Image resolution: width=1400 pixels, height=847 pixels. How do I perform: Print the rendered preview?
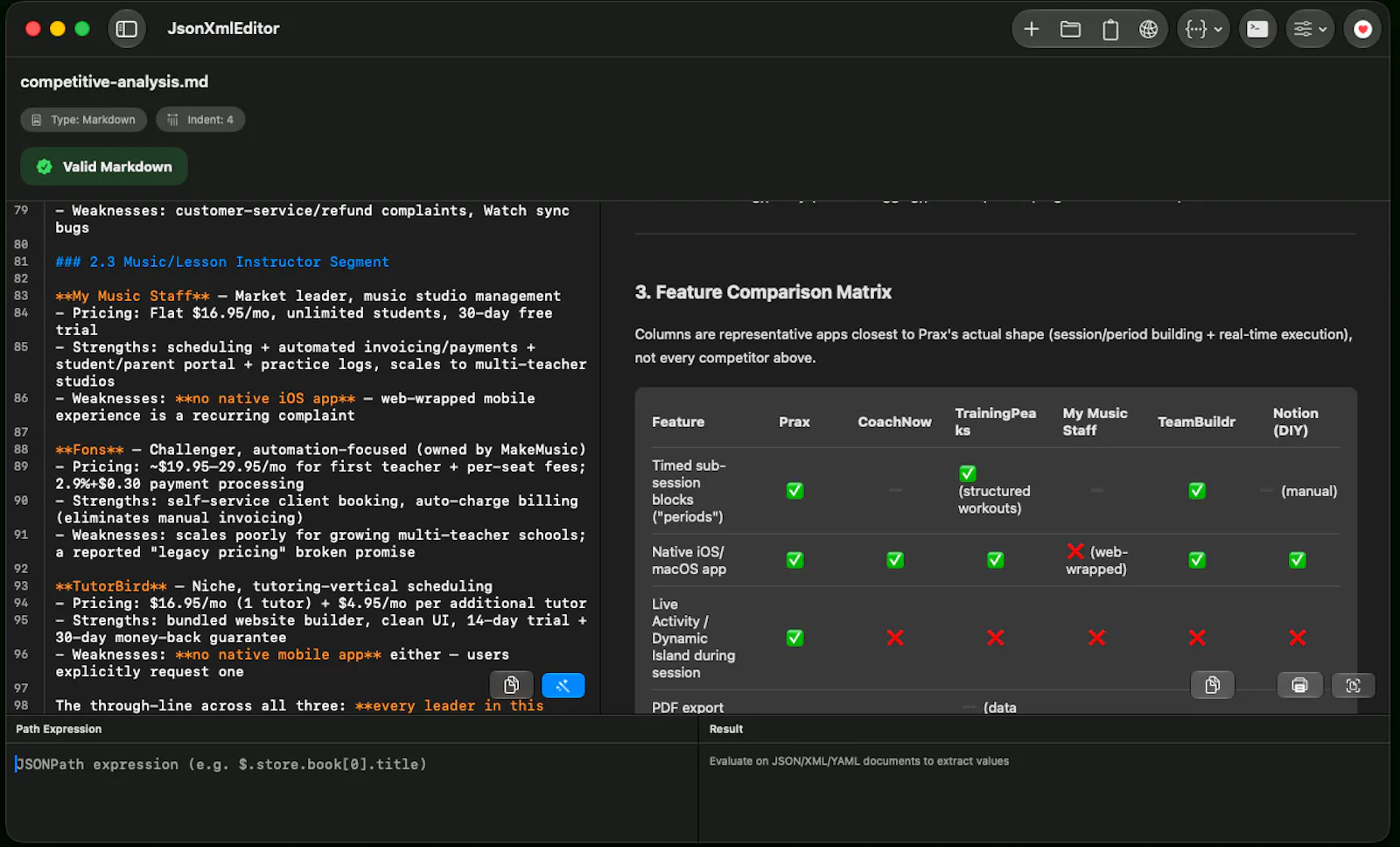click(1299, 685)
